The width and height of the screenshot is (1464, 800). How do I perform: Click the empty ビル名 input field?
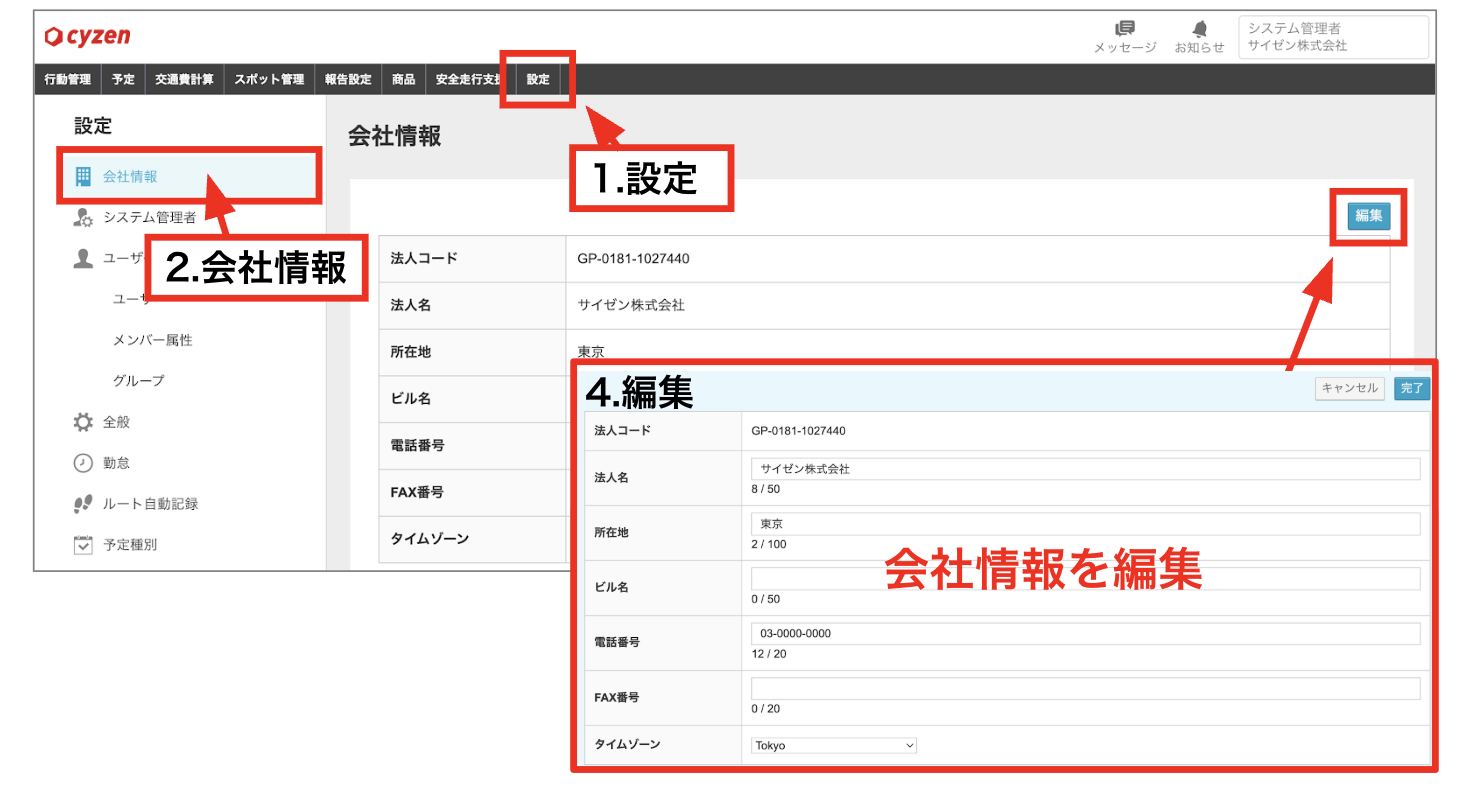click(1085, 578)
